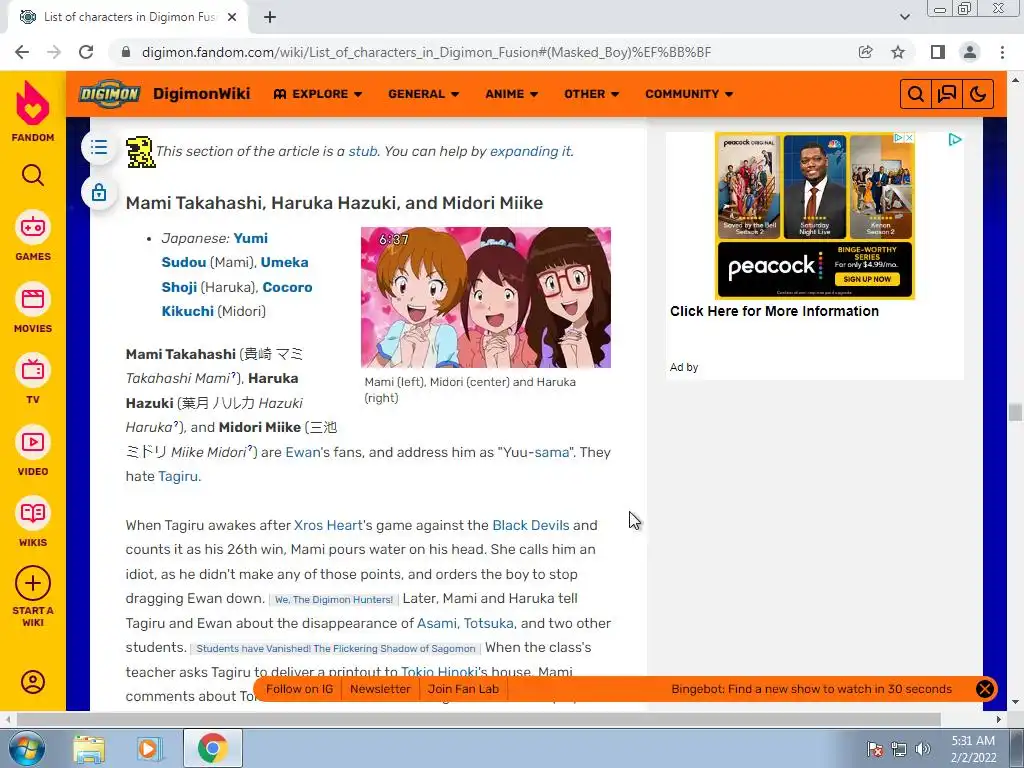1024x768 pixels.
Task: Click the DigimonWiki title link
Action: [x=202, y=94]
